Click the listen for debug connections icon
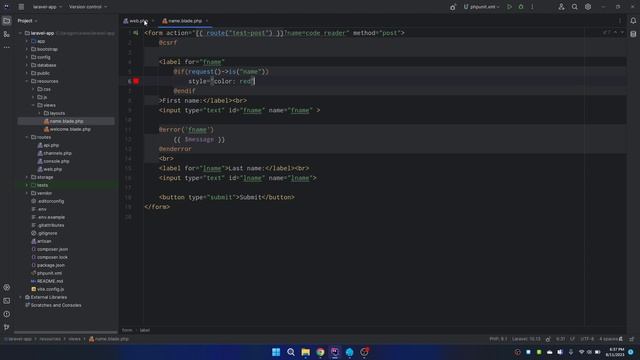The width and height of the screenshot is (640, 360). [453, 7]
